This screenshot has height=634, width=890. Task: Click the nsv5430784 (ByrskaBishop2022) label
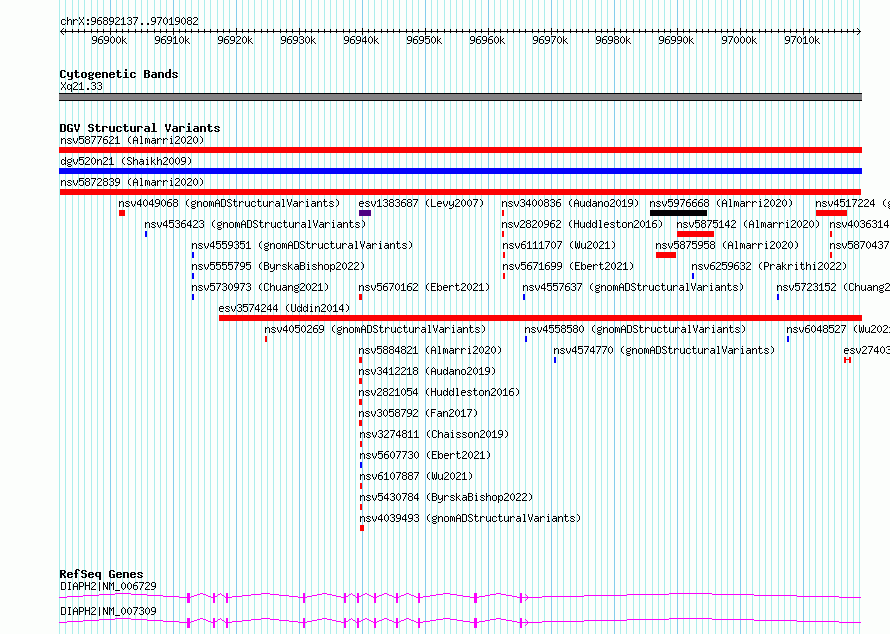tap(446, 497)
